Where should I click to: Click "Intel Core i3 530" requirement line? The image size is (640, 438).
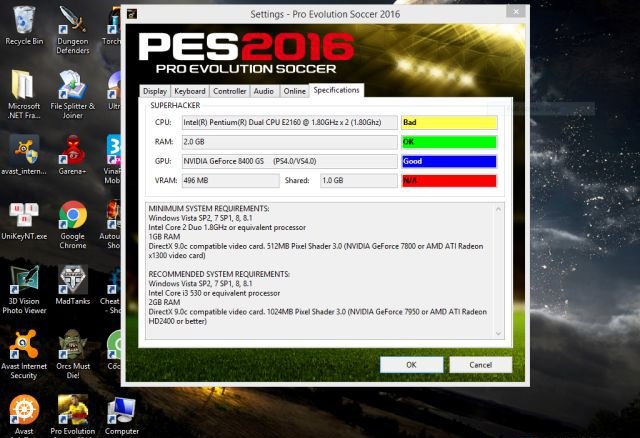click(214, 293)
